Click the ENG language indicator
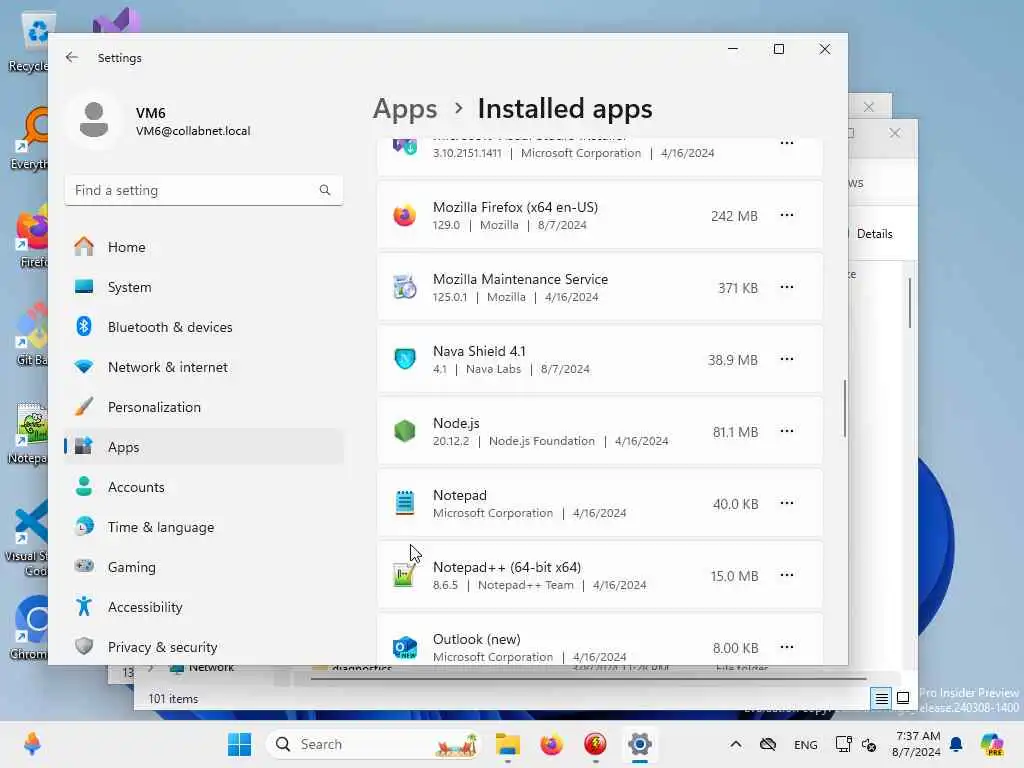The height and width of the screenshot is (768, 1024). click(x=805, y=744)
